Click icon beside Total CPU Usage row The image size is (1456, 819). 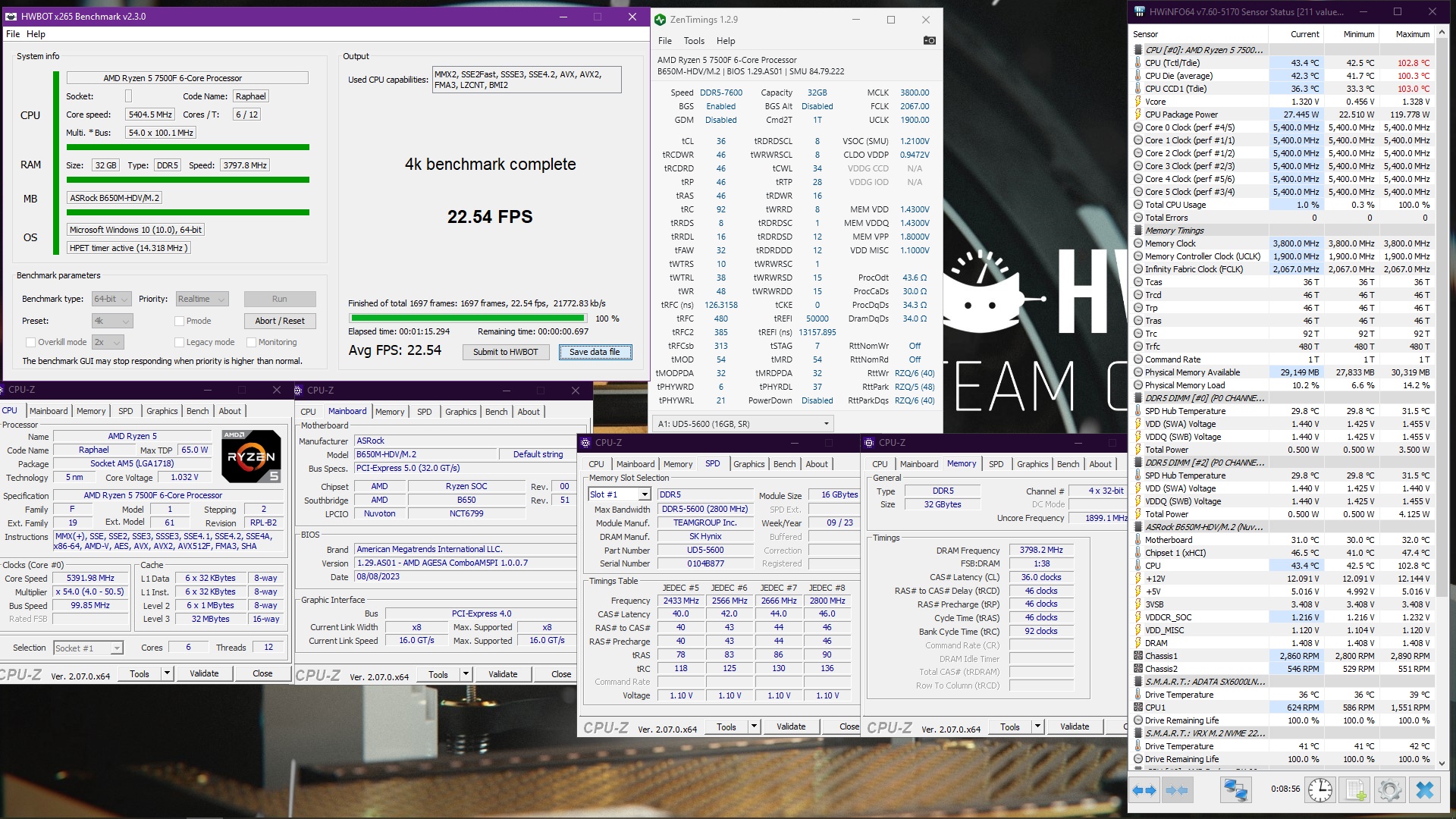click(1138, 205)
